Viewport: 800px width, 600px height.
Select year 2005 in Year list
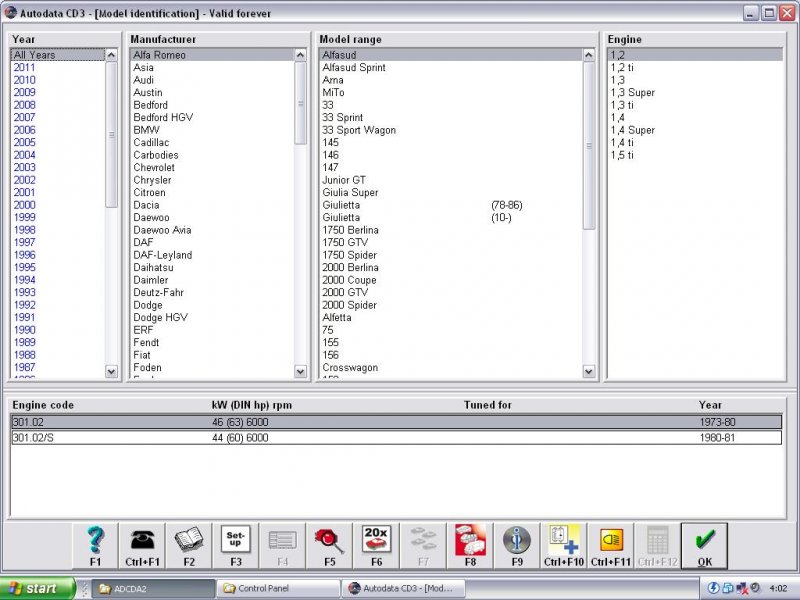pyautogui.click(x=57, y=142)
